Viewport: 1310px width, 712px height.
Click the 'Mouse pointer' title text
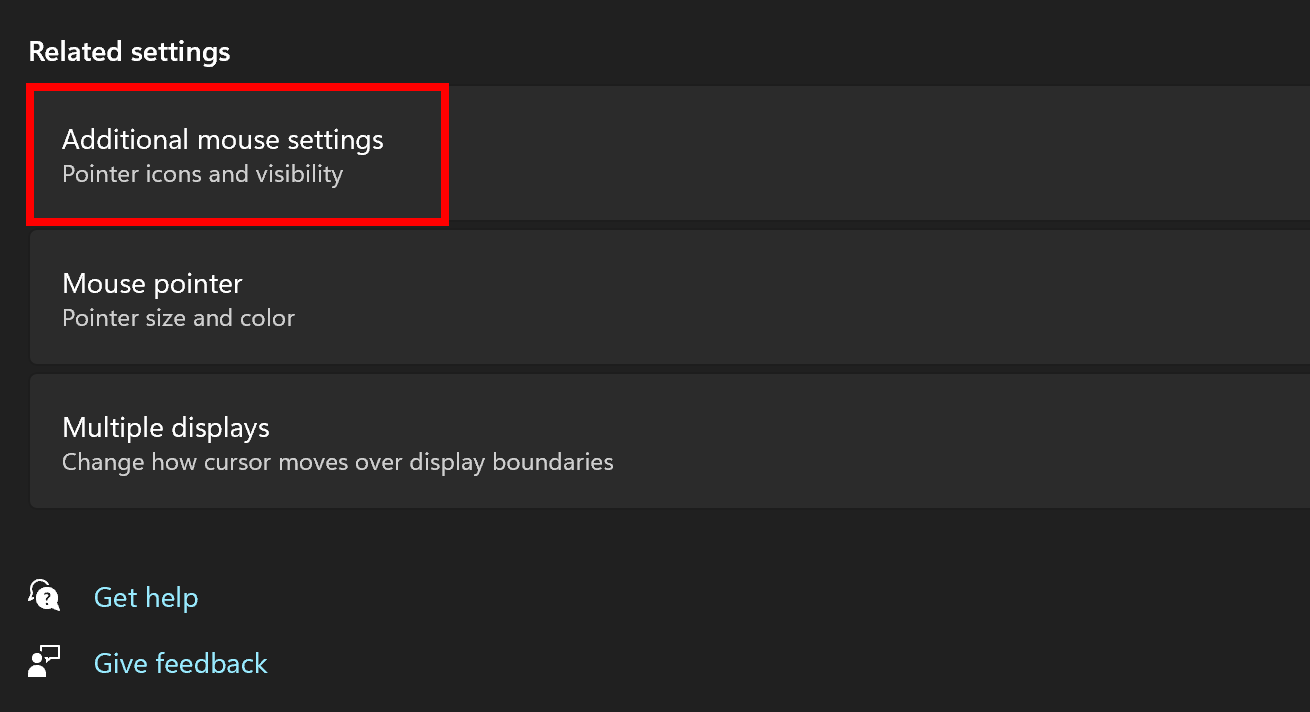click(152, 283)
